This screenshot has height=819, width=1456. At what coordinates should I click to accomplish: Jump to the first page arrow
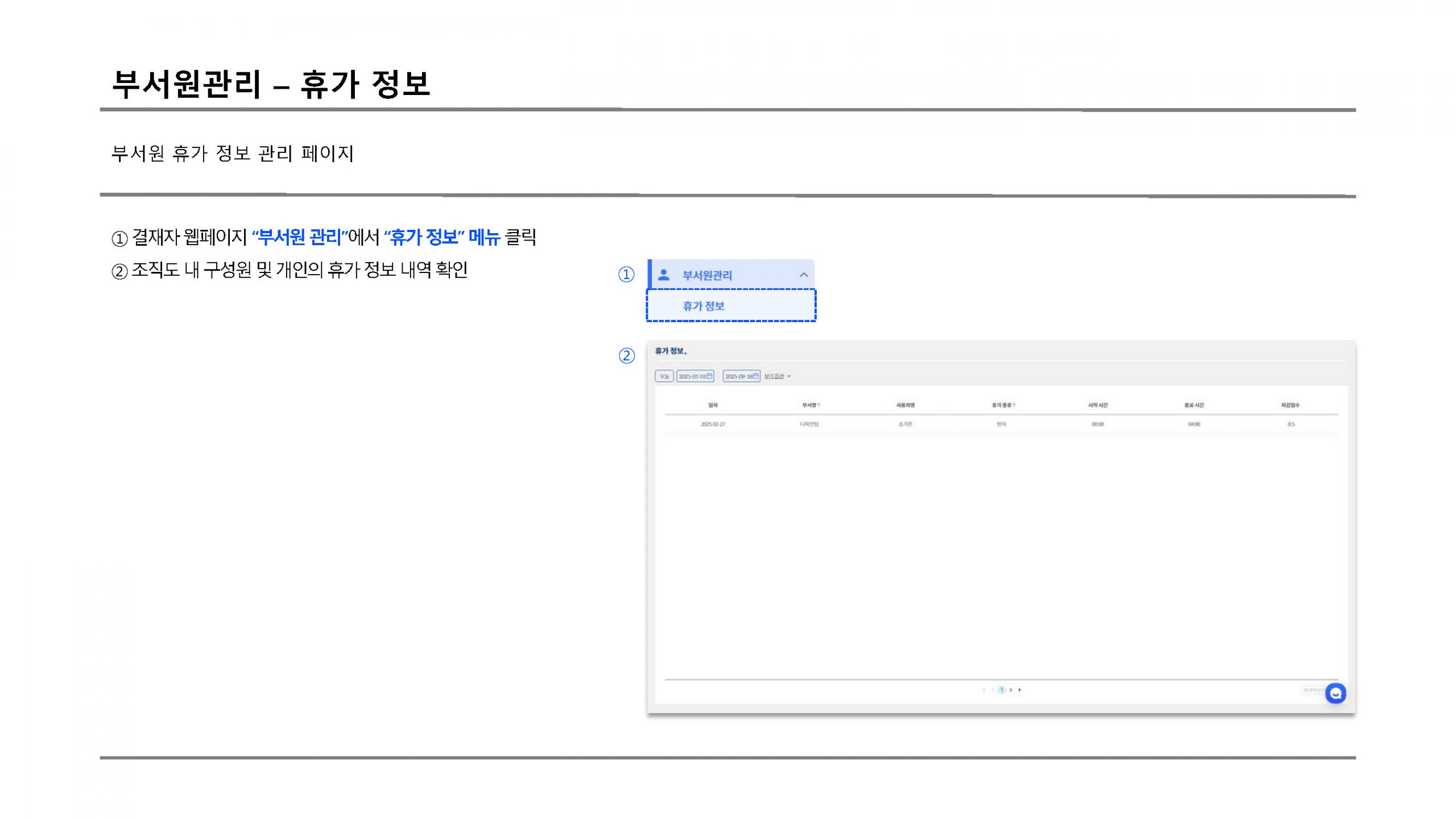[983, 690]
